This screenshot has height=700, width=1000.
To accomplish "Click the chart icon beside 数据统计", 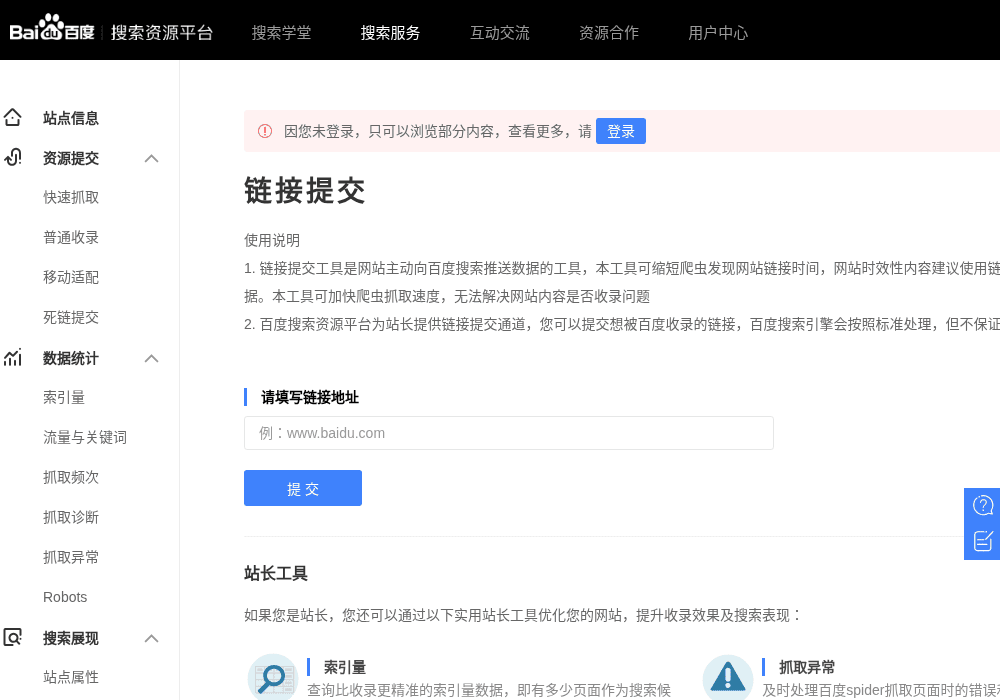I will pos(13,358).
